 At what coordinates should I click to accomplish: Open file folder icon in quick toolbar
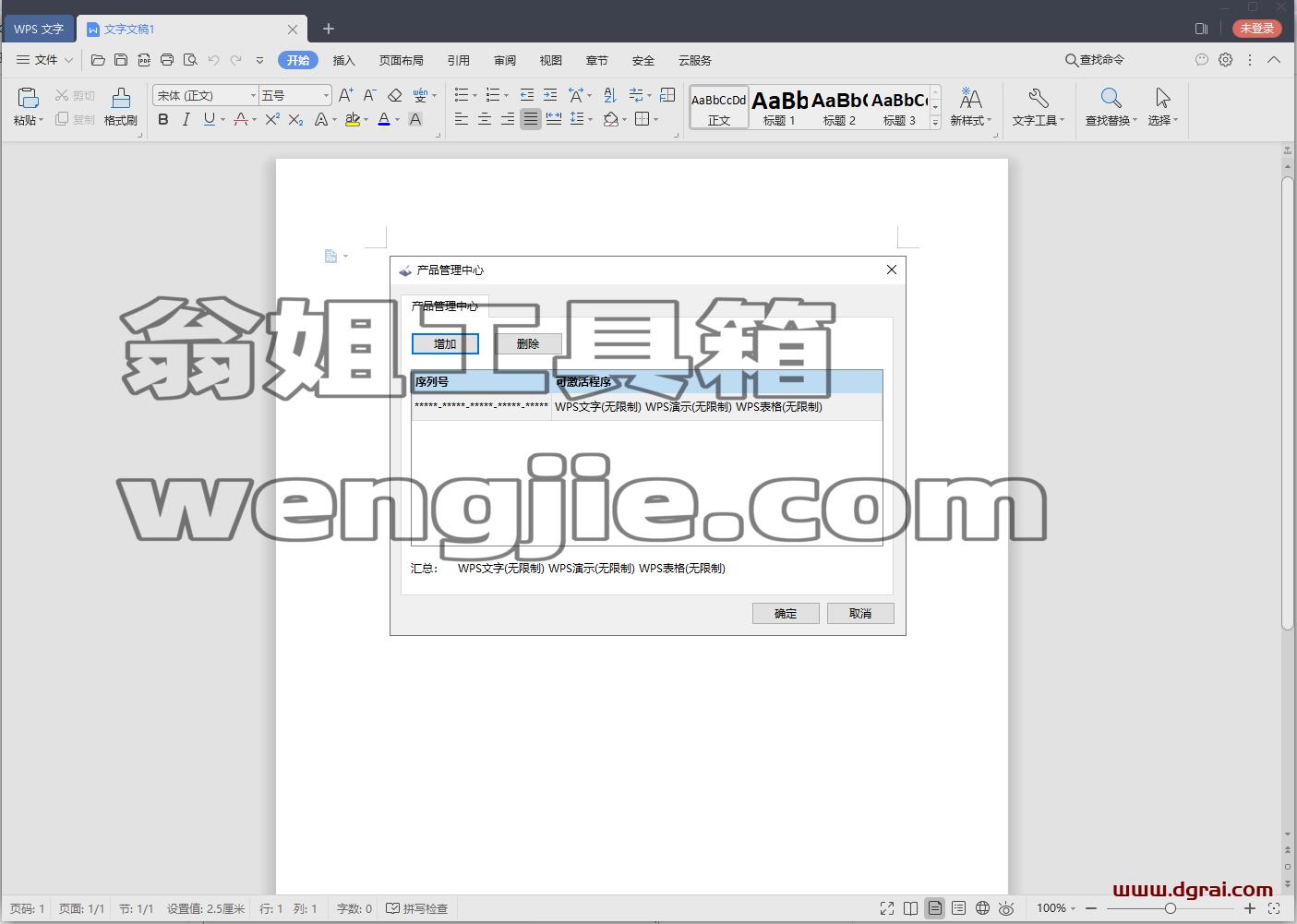tap(98, 60)
